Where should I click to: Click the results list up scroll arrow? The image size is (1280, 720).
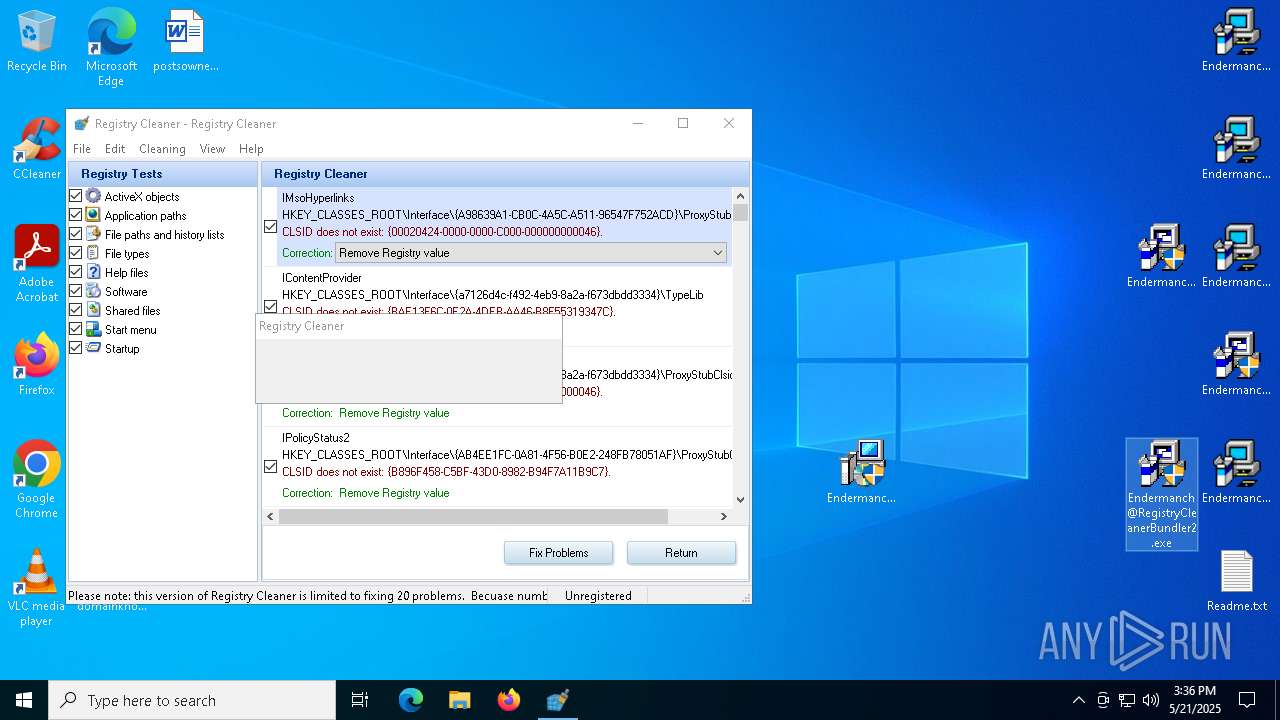pyautogui.click(x=741, y=197)
